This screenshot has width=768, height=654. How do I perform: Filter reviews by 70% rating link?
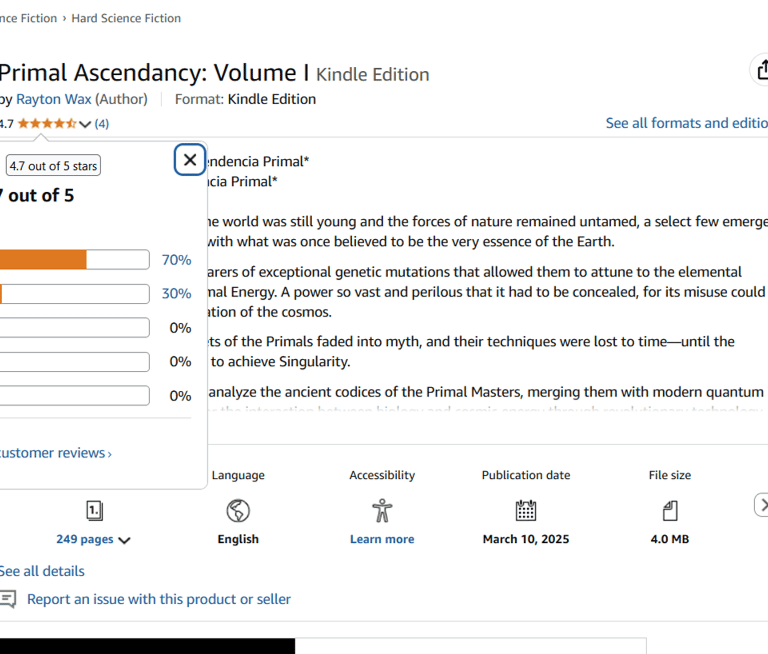tap(176, 260)
